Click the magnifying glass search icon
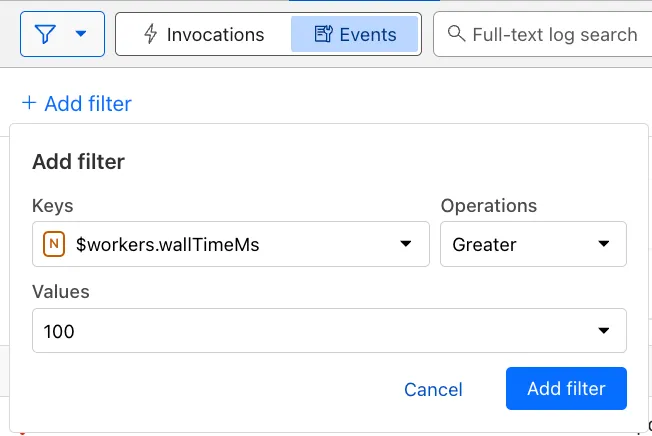This screenshot has height=436, width=652. 456,35
